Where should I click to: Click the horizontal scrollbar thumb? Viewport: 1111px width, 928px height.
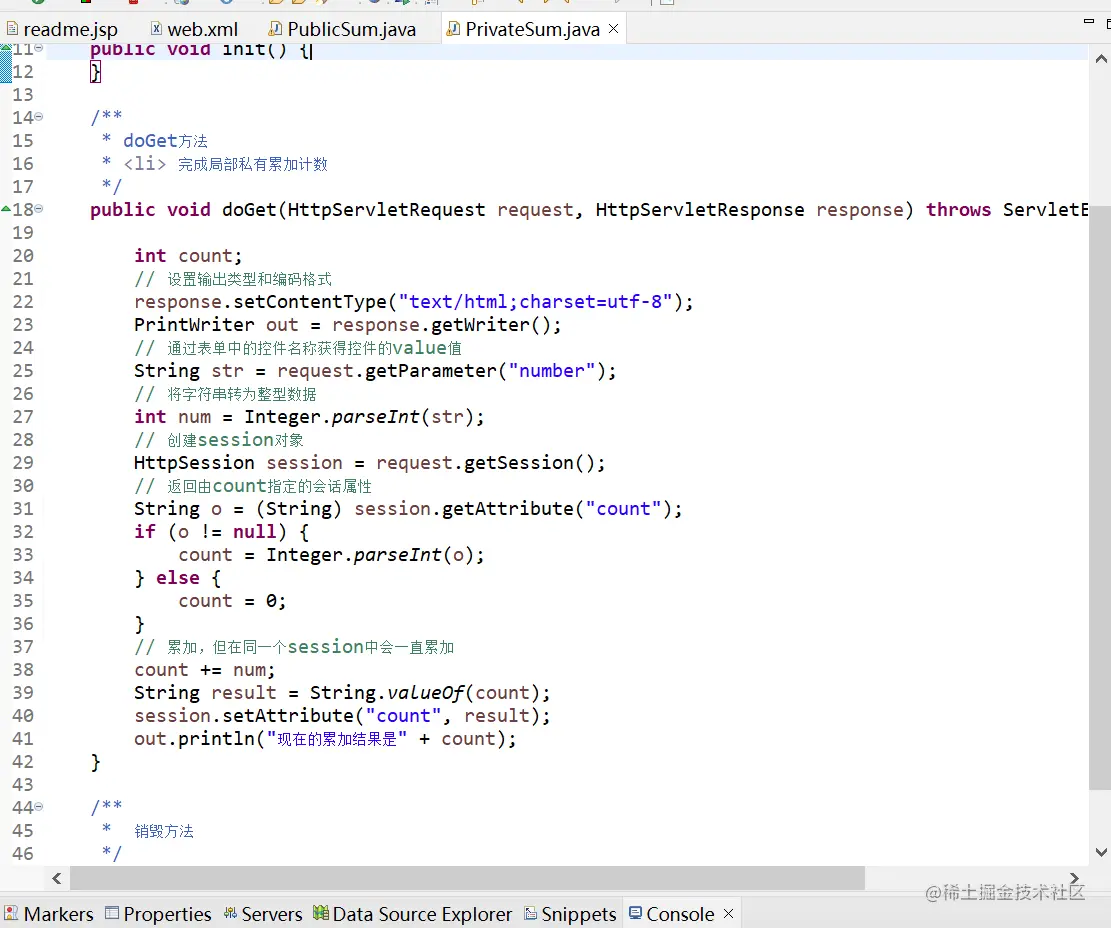point(468,878)
